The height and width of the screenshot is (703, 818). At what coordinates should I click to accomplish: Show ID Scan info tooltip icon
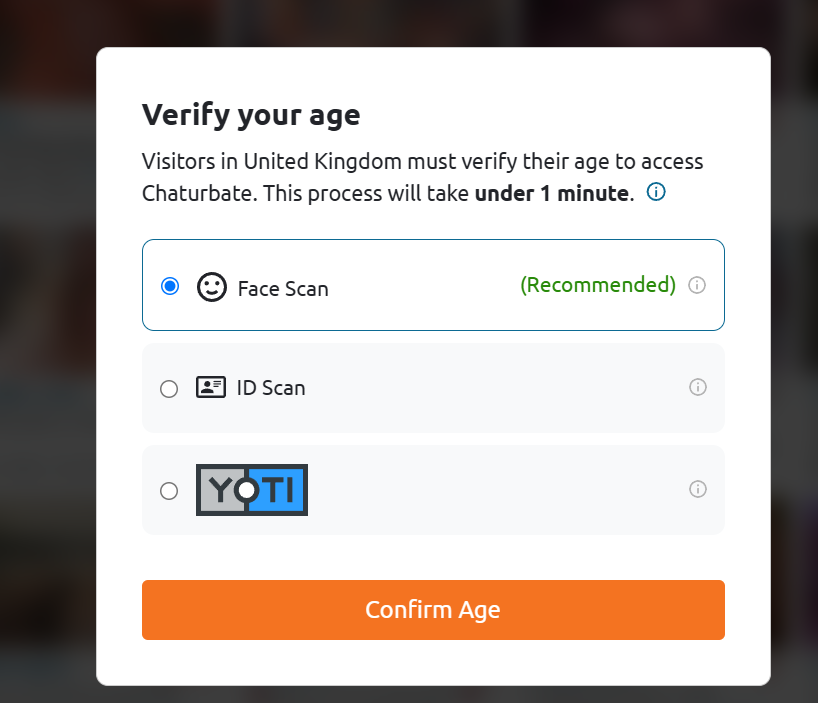[x=698, y=387]
